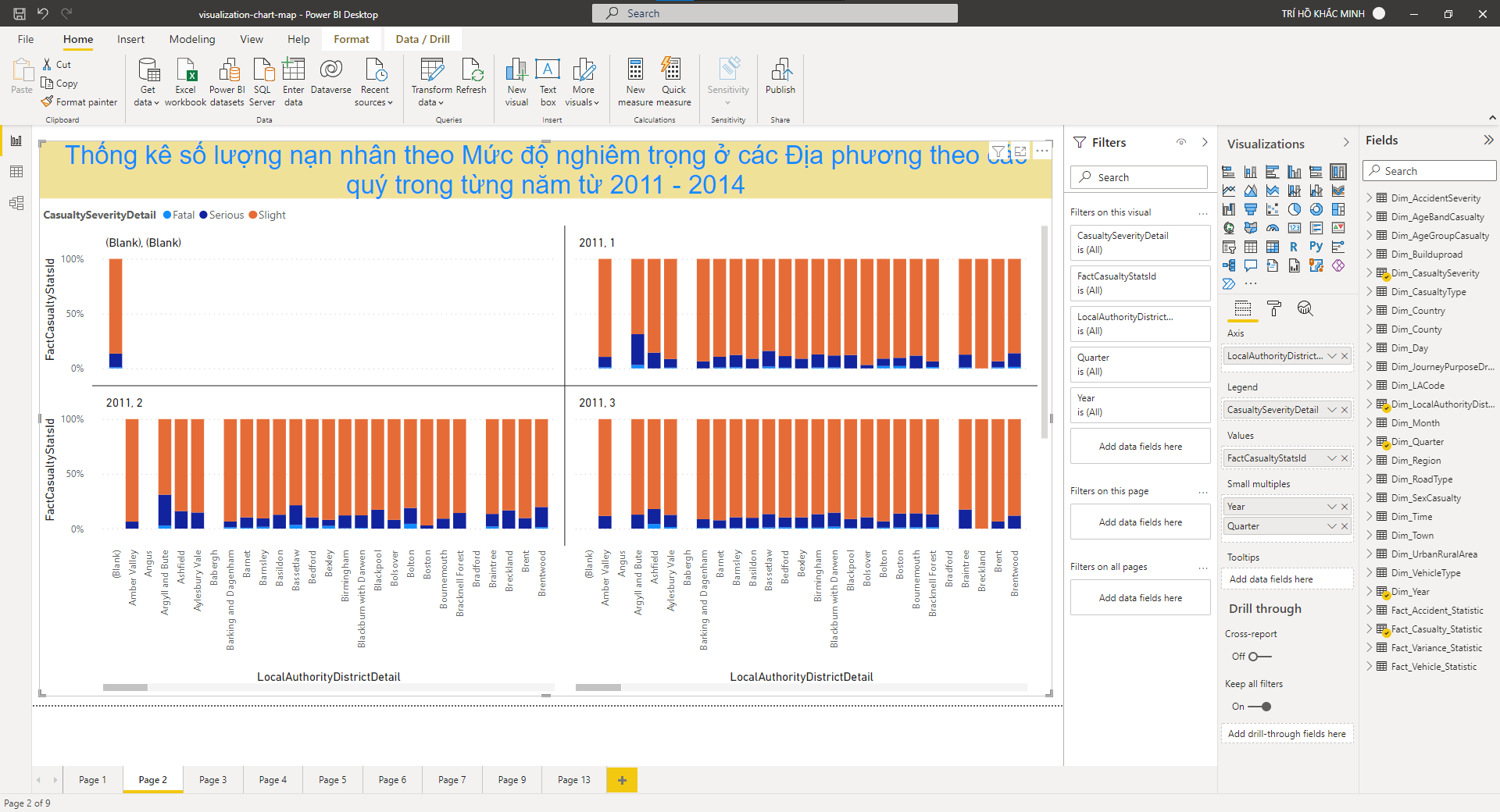Pick the Line chart visualization
1500x812 pixels.
1229,191
